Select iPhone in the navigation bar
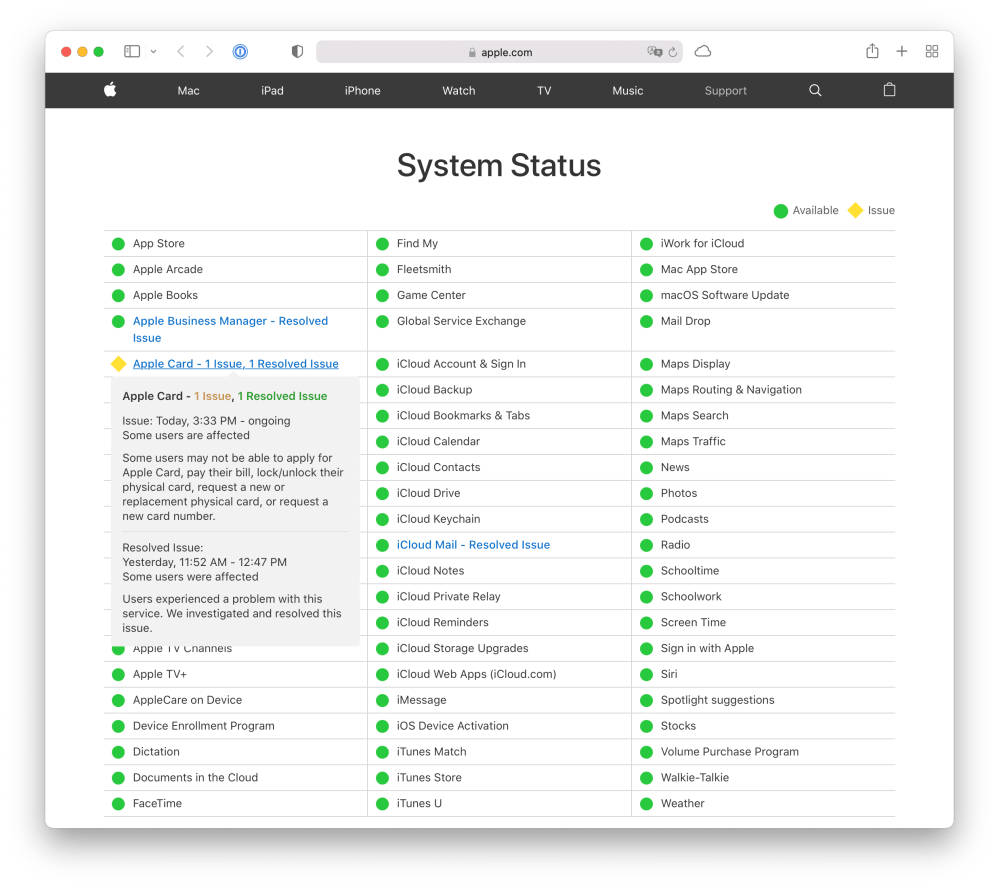The width and height of the screenshot is (999, 888). (362, 91)
